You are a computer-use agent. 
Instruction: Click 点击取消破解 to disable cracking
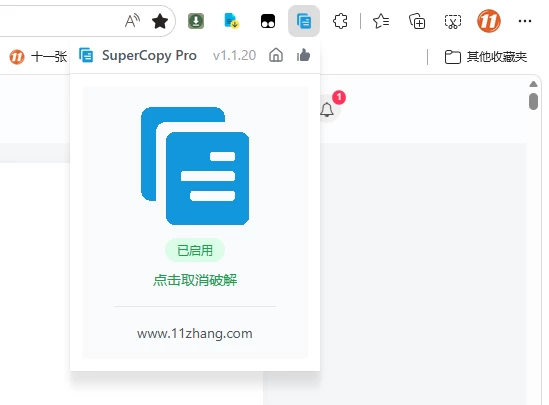[x=195, y=280]
